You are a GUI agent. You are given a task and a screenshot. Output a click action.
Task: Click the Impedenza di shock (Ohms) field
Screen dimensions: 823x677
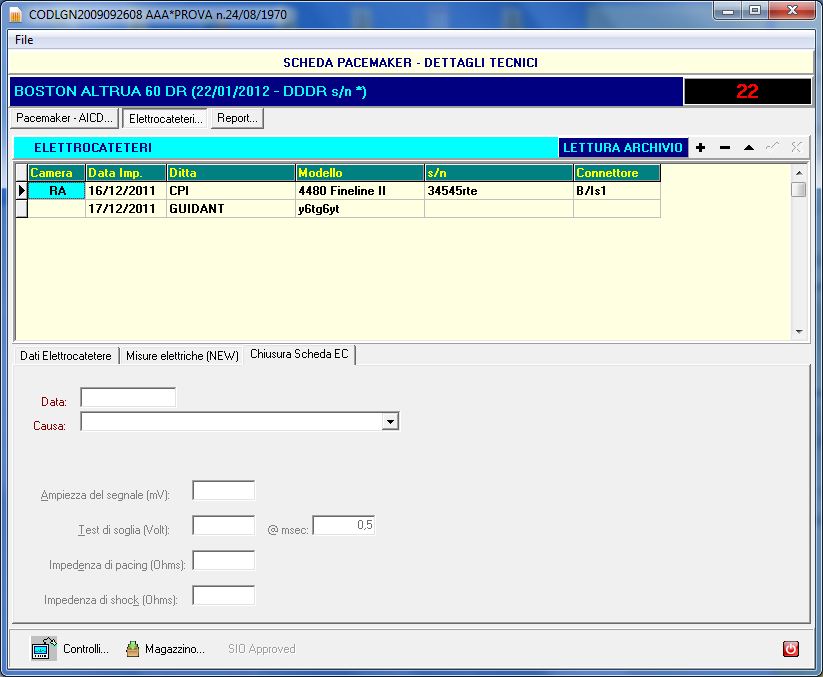[x=224, y=595]
